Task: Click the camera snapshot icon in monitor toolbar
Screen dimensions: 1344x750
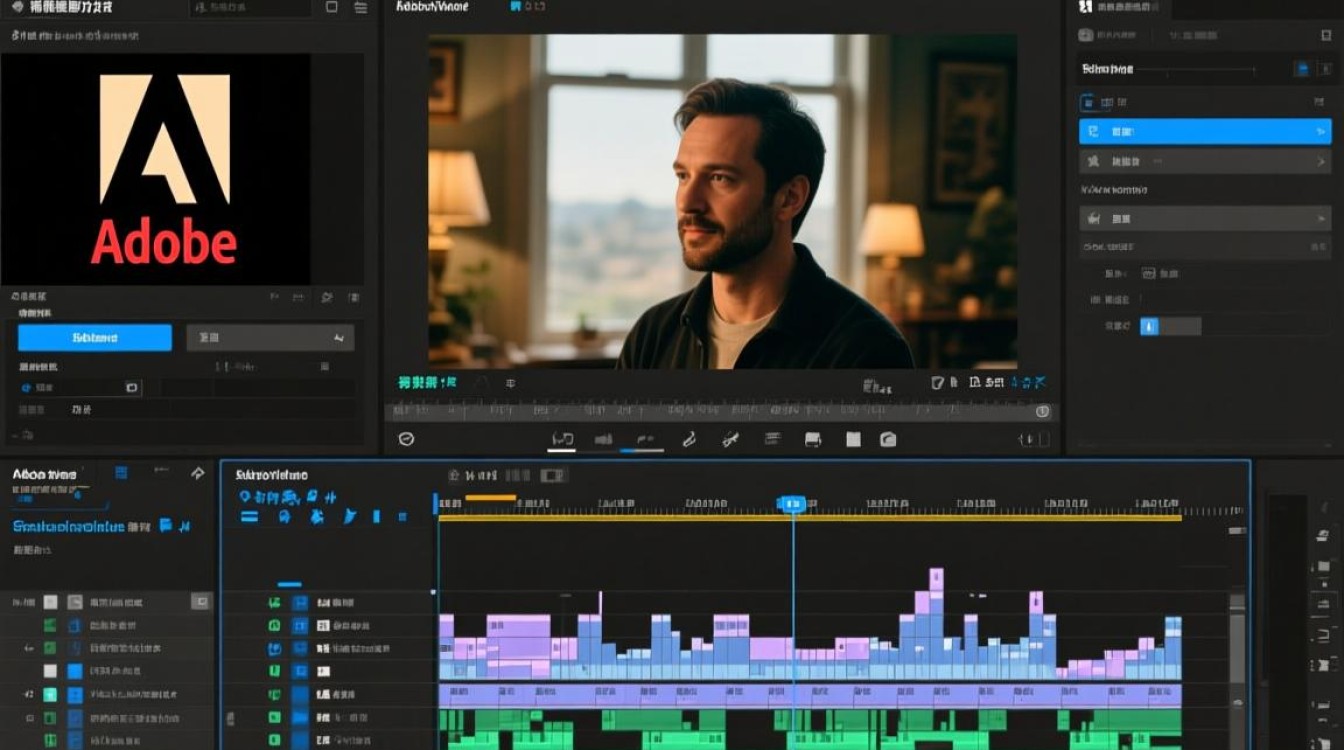Action: click(888, 439)
